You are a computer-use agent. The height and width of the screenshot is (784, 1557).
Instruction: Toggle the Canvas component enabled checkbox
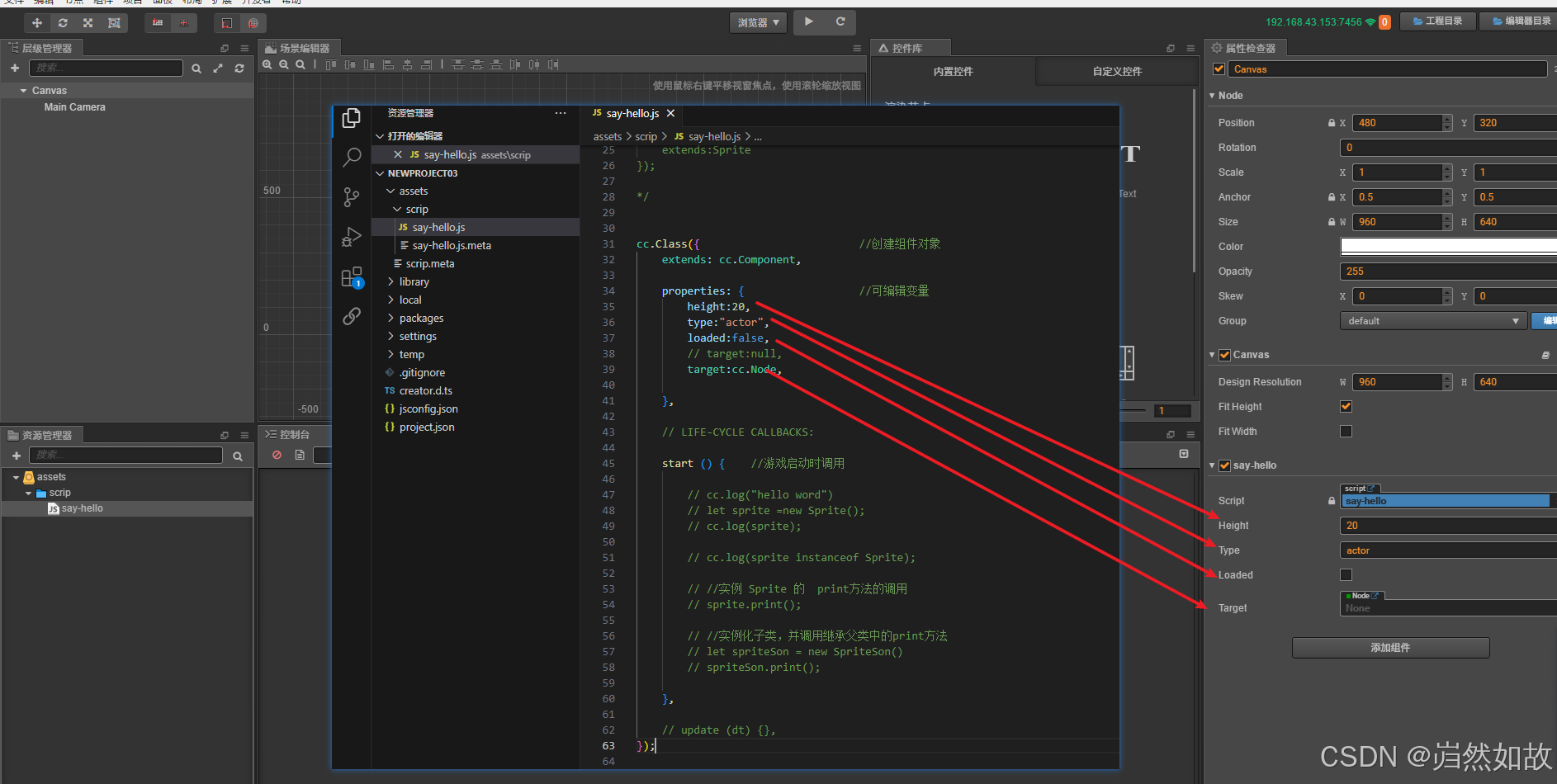point(1224,355)
